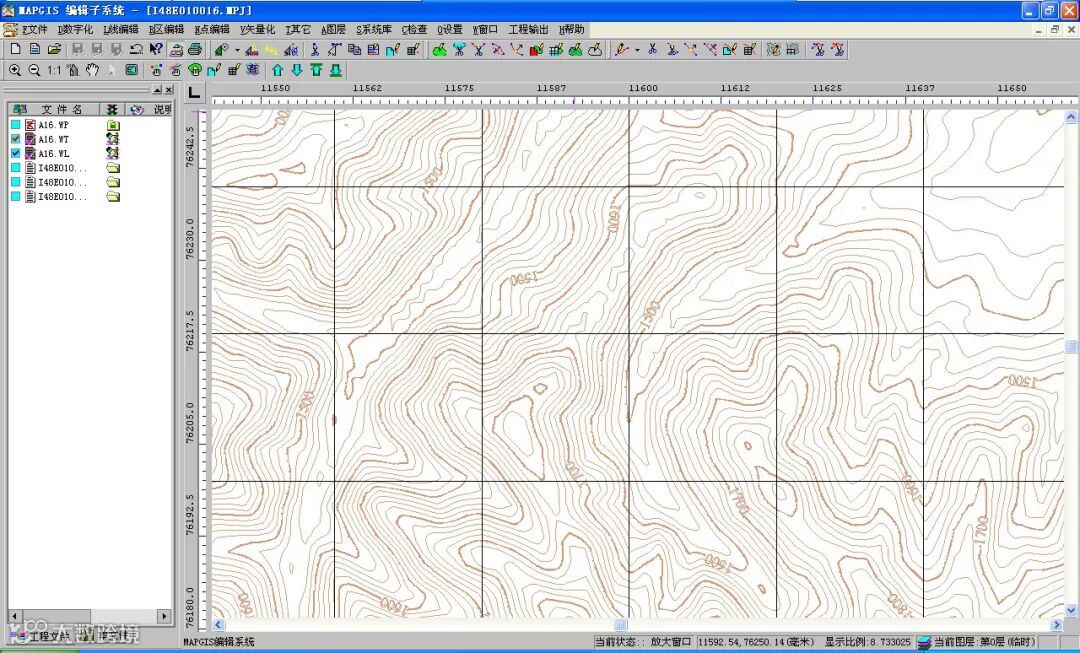Select the hand pan tool icon
The width and height of the screenshot is (1080, 653).
93,70
